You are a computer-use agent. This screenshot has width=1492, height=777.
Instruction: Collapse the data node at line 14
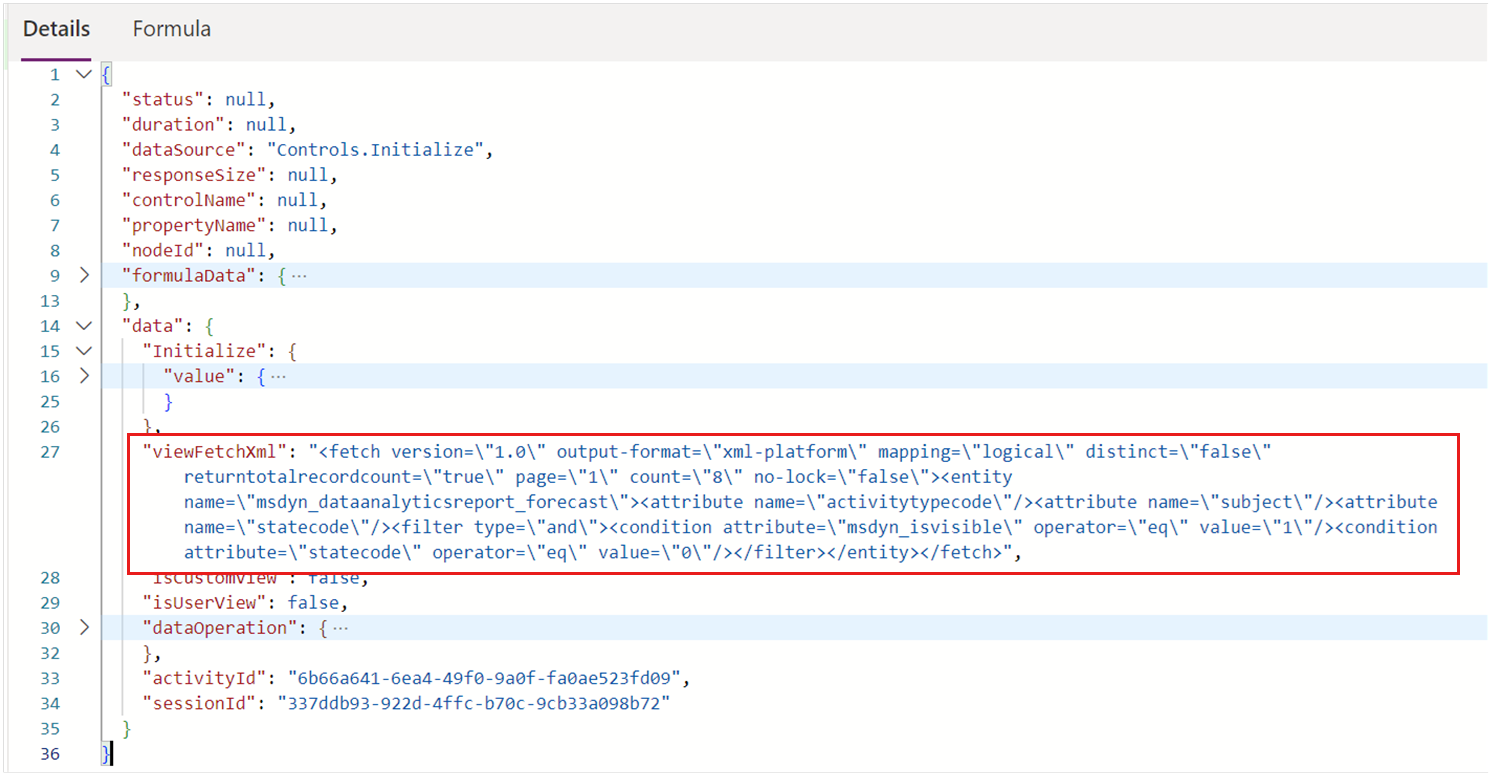(83, 326)
